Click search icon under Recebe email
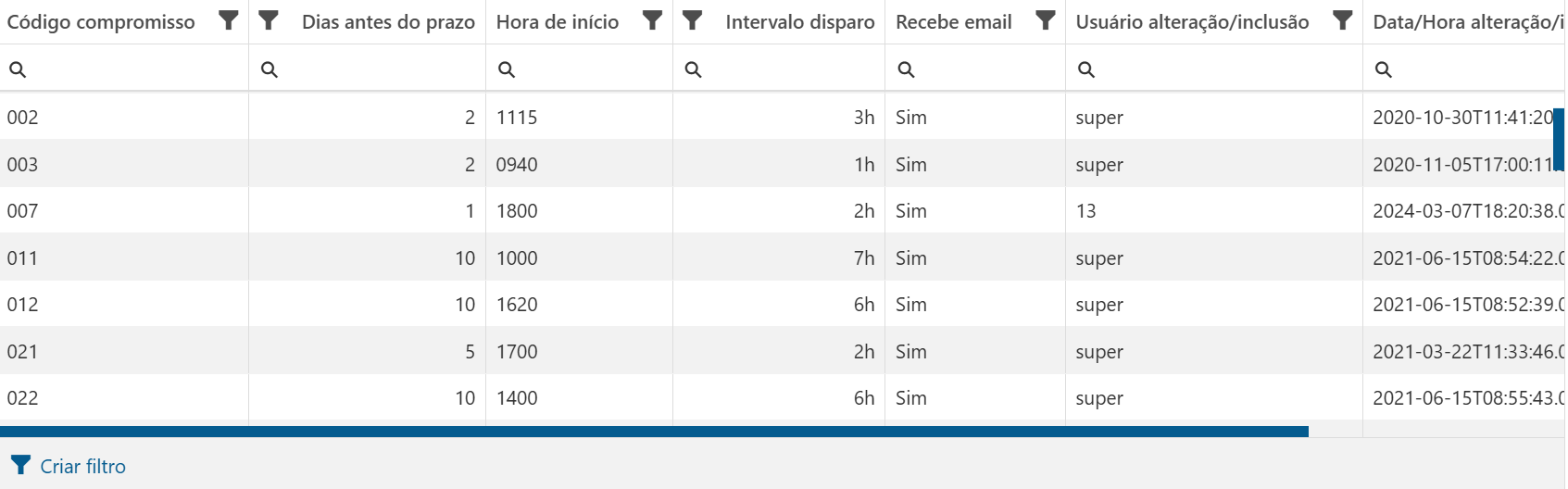 pos(907,69)
